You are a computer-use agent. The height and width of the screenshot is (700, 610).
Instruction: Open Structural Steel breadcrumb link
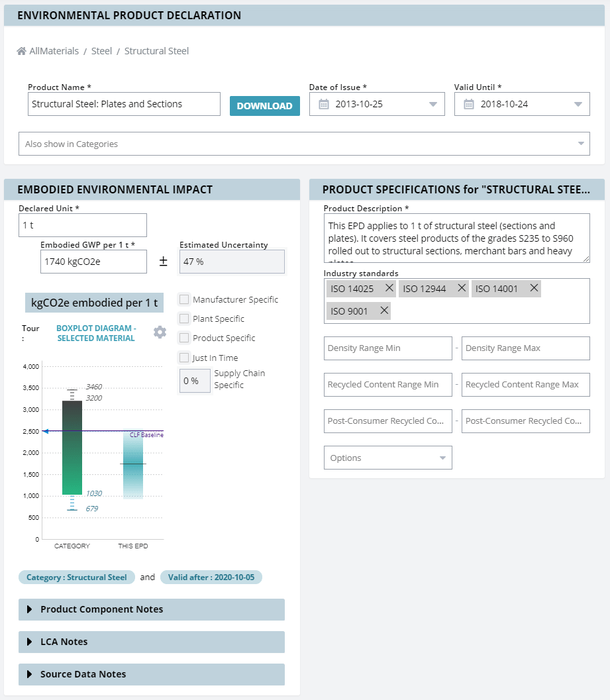click(x=156, y=51)
